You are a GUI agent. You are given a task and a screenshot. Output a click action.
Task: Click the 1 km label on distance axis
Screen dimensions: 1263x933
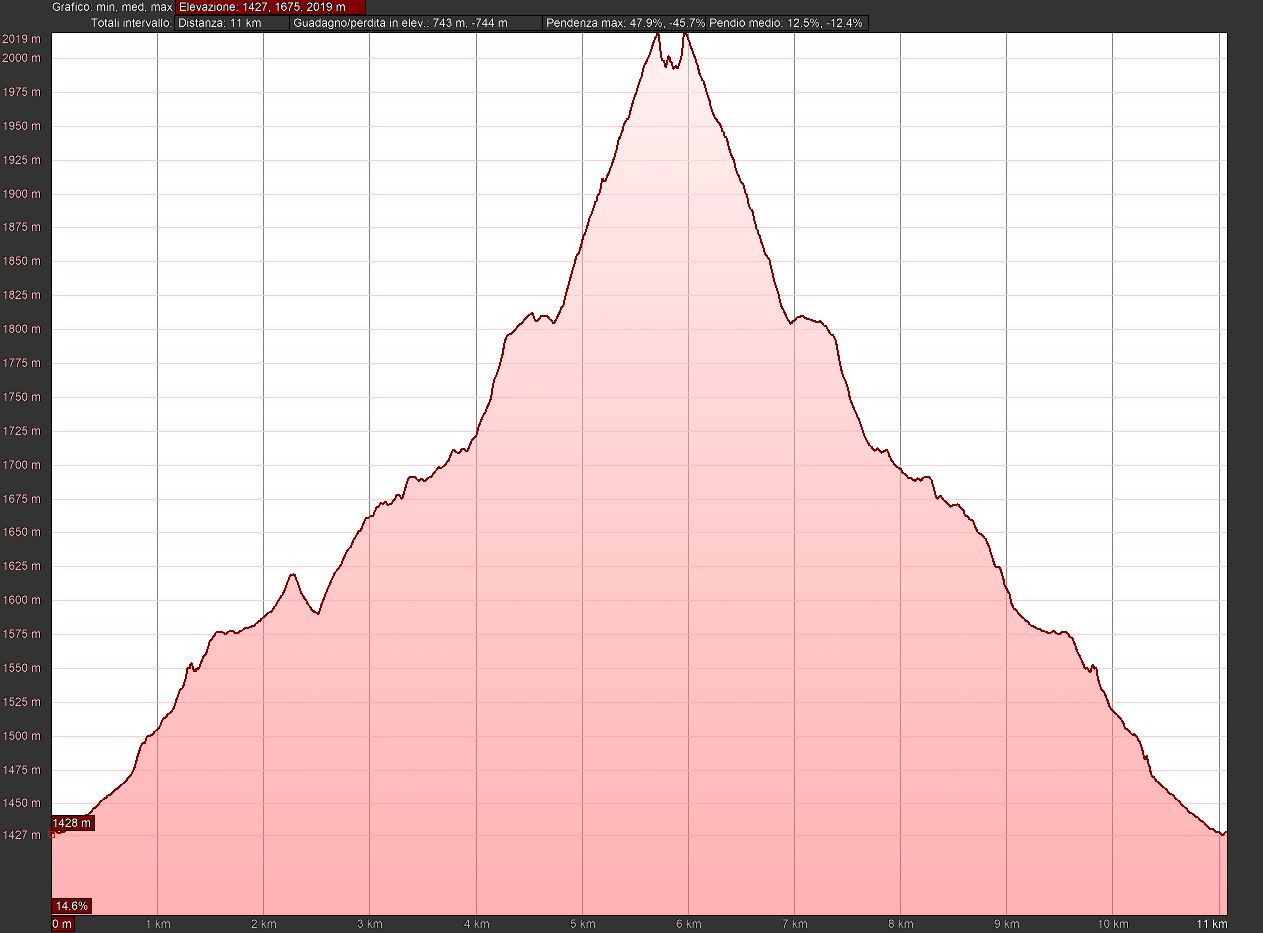(x=157, y=924)
